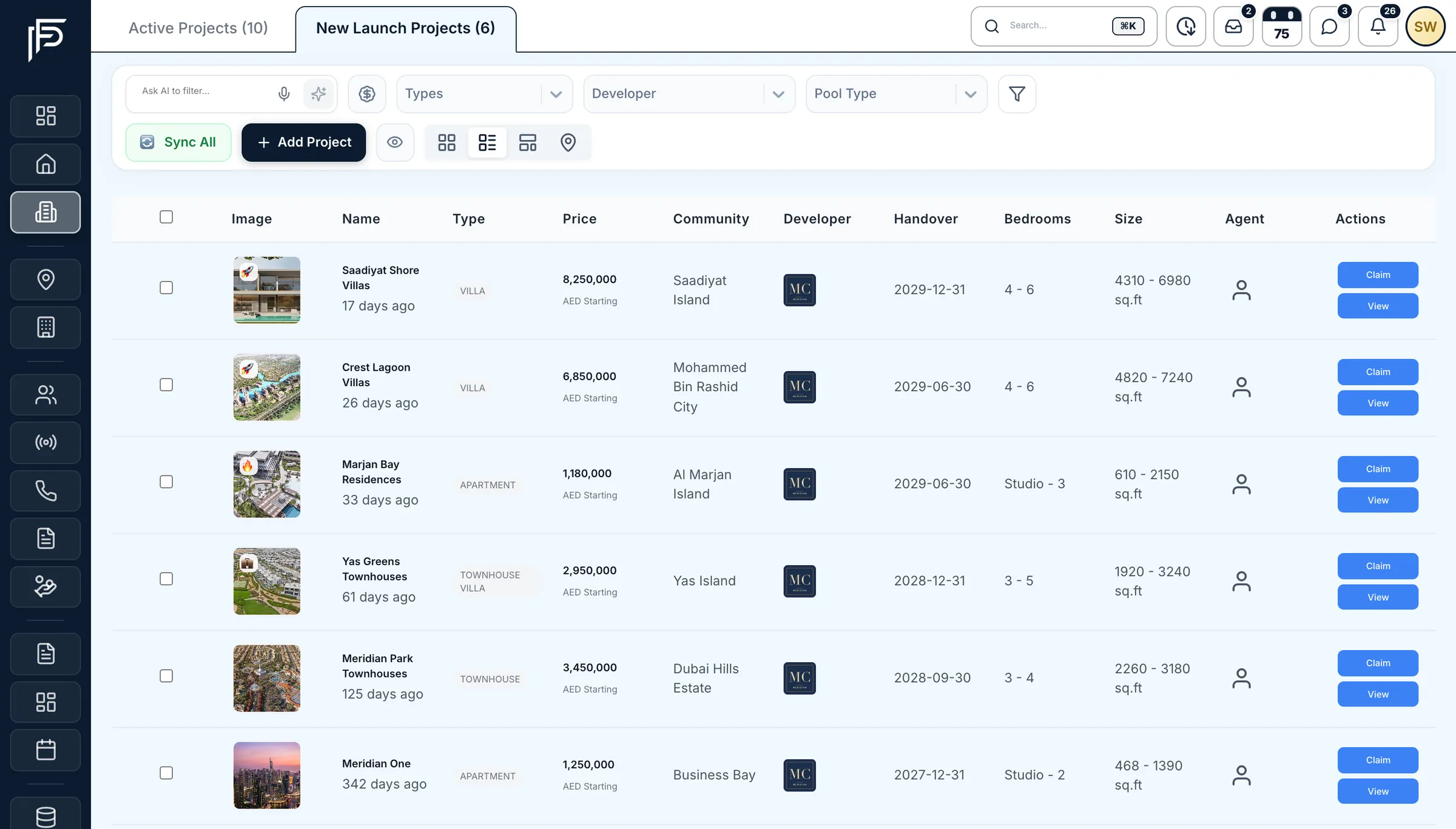Image resolution: width=1456 pixels, height=829 pixels.
Task: Switch to the list view layout
Action: click(487, 143)
